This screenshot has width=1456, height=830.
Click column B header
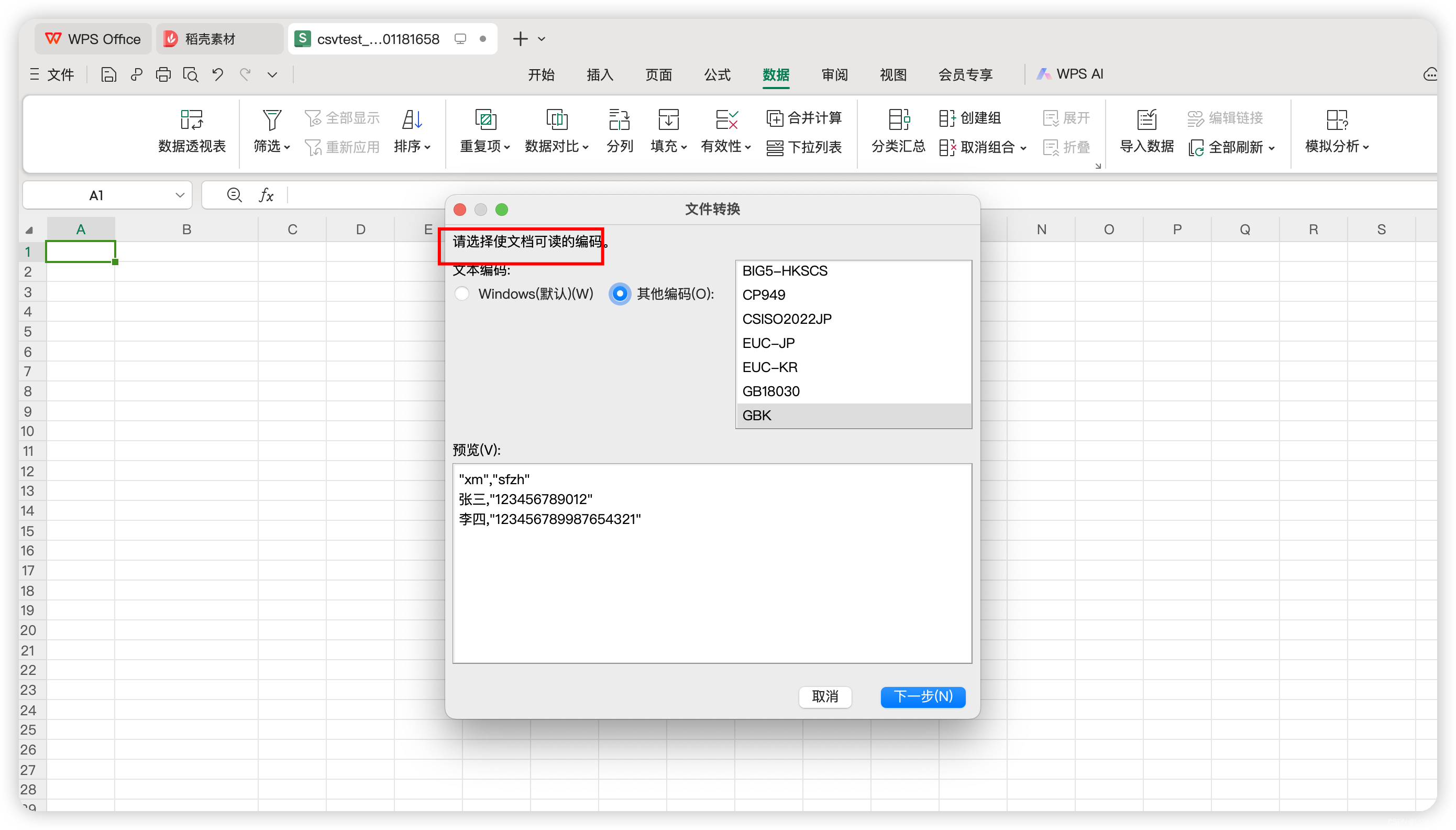186,230
